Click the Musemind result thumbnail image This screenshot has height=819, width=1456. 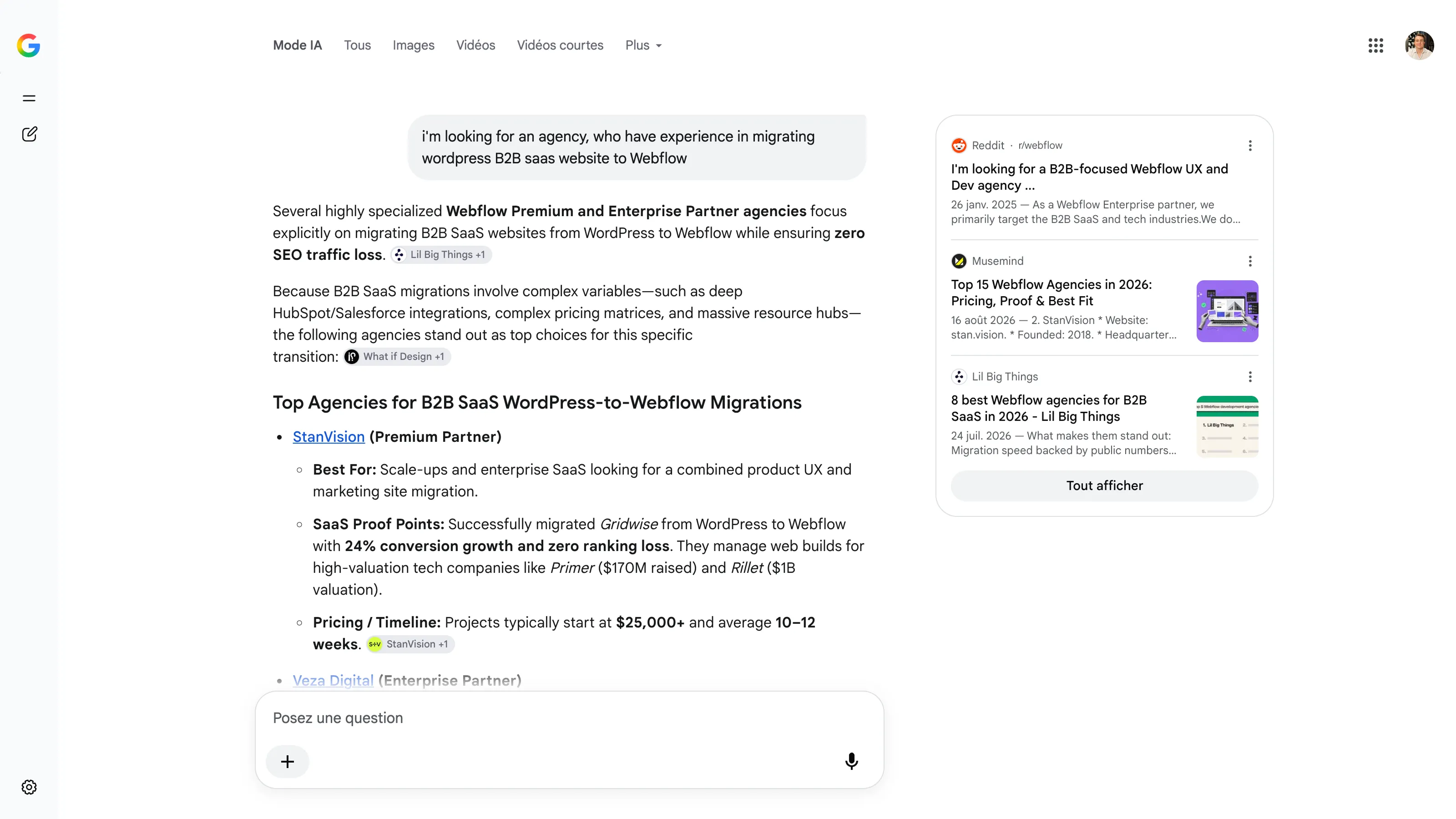pos(1227,311)
